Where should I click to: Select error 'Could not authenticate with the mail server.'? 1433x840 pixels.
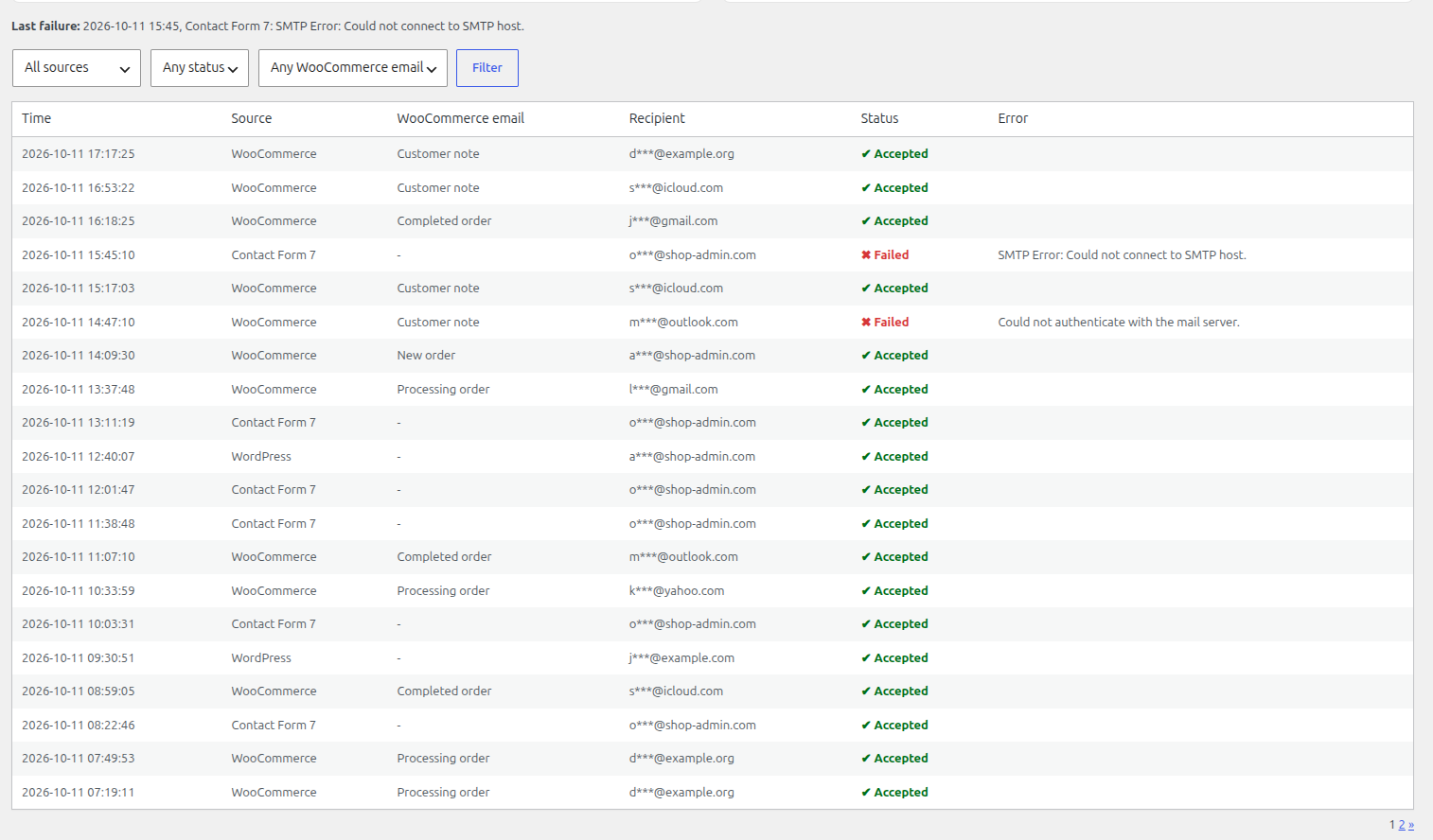click(x=1119, y=322)
